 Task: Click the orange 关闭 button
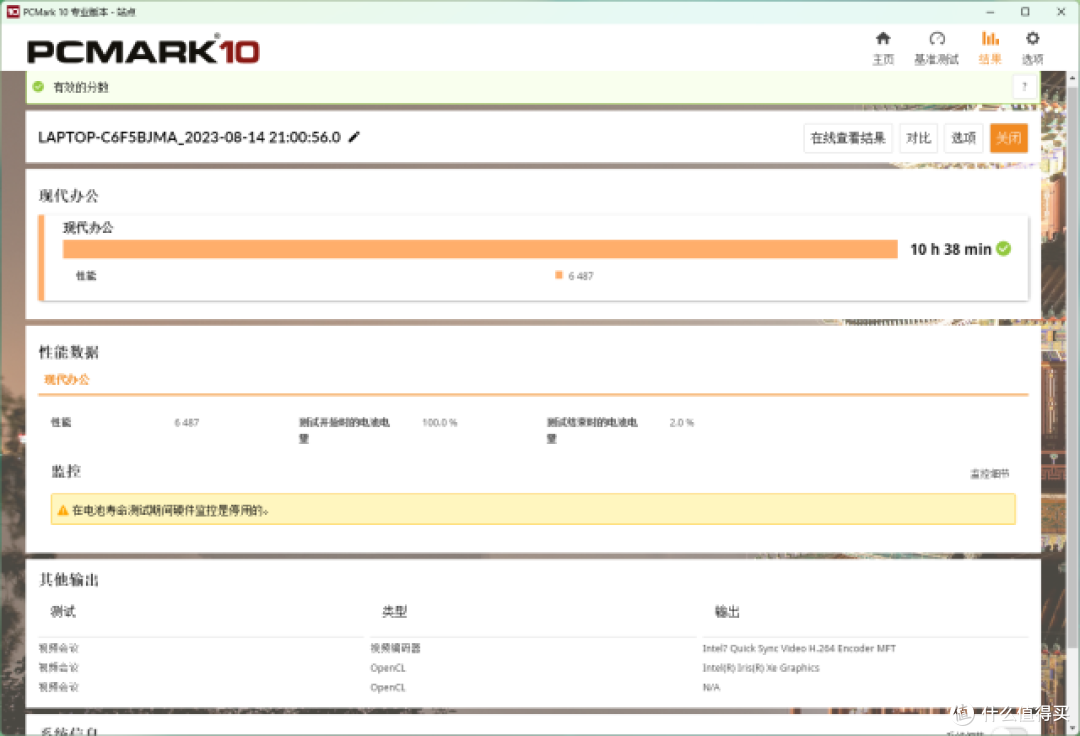coord(1008,138)
